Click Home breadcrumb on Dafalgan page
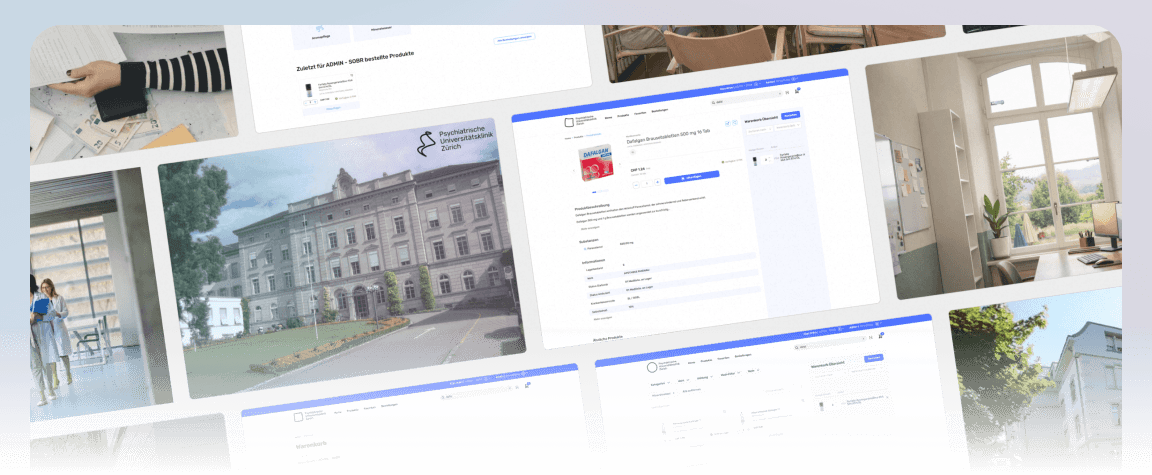The image size is (1152, 475). [568, 138]
